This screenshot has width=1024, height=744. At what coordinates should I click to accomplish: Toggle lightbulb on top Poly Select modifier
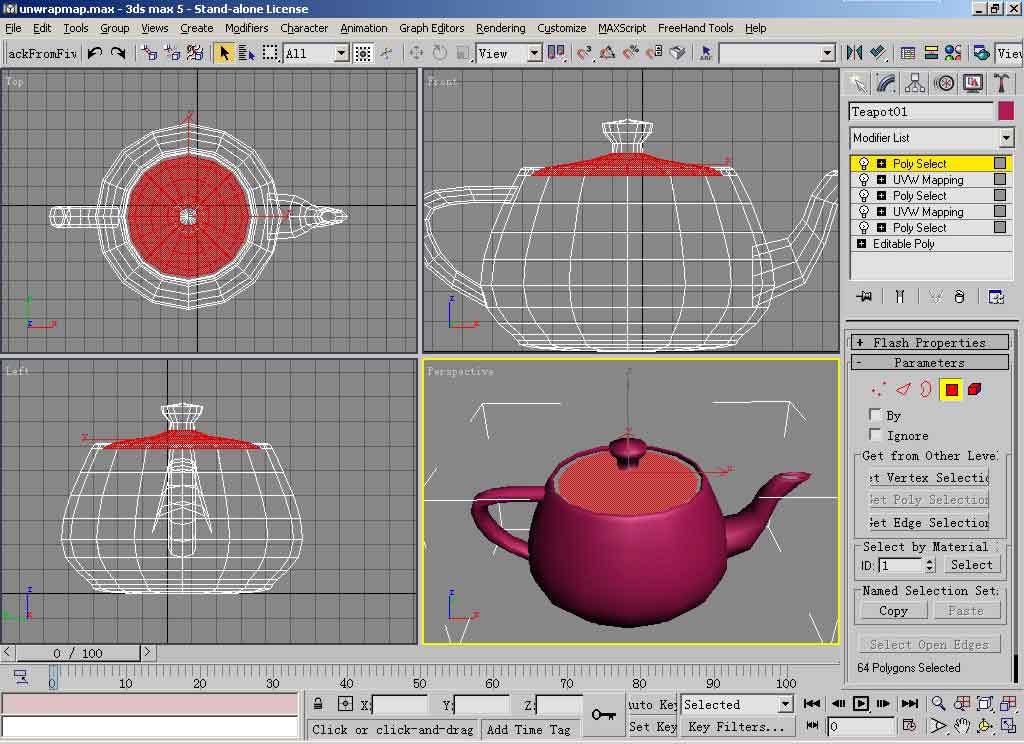[864, 164]
